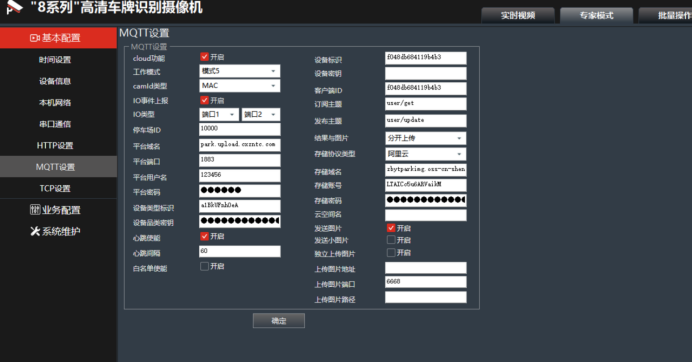
Task: Click the 设备品类密钥 password field
Action: point(240,221)
